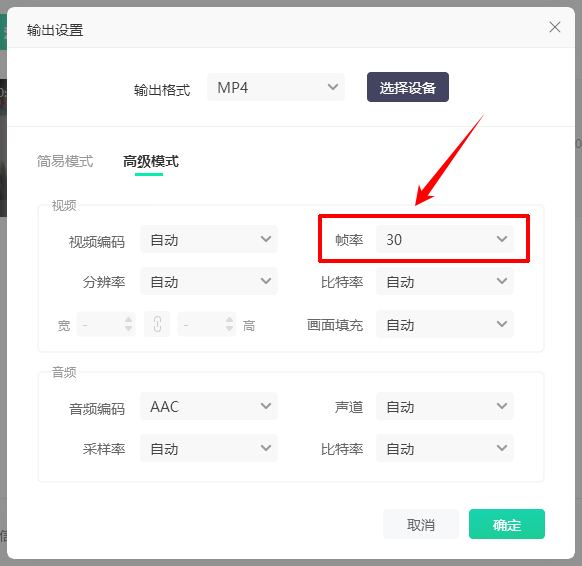Switch to the 高级模式 tab
582x566 pixels.
click(x=150, y=161)
